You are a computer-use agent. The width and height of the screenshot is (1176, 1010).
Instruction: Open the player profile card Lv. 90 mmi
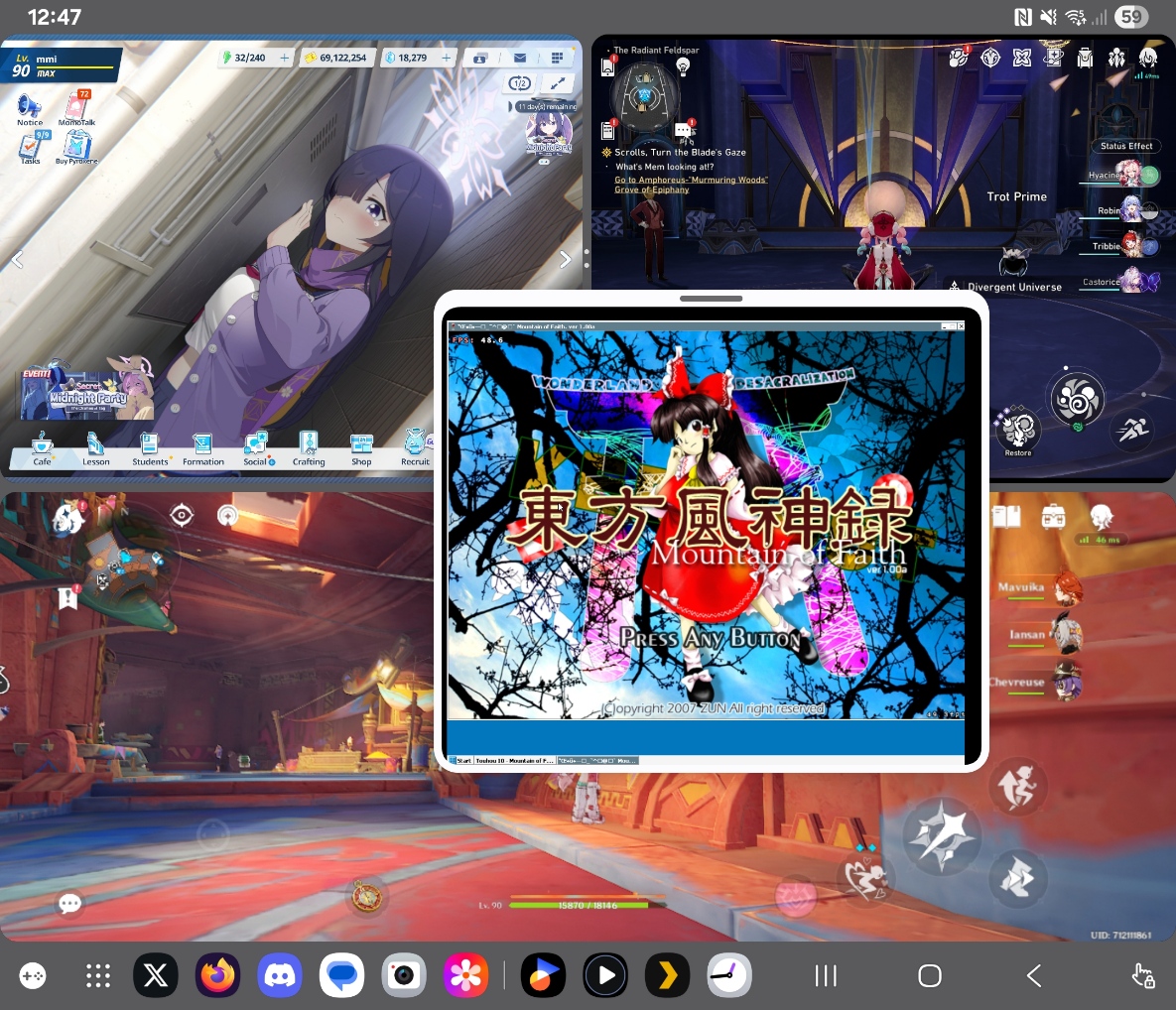[x=62, y=64]
